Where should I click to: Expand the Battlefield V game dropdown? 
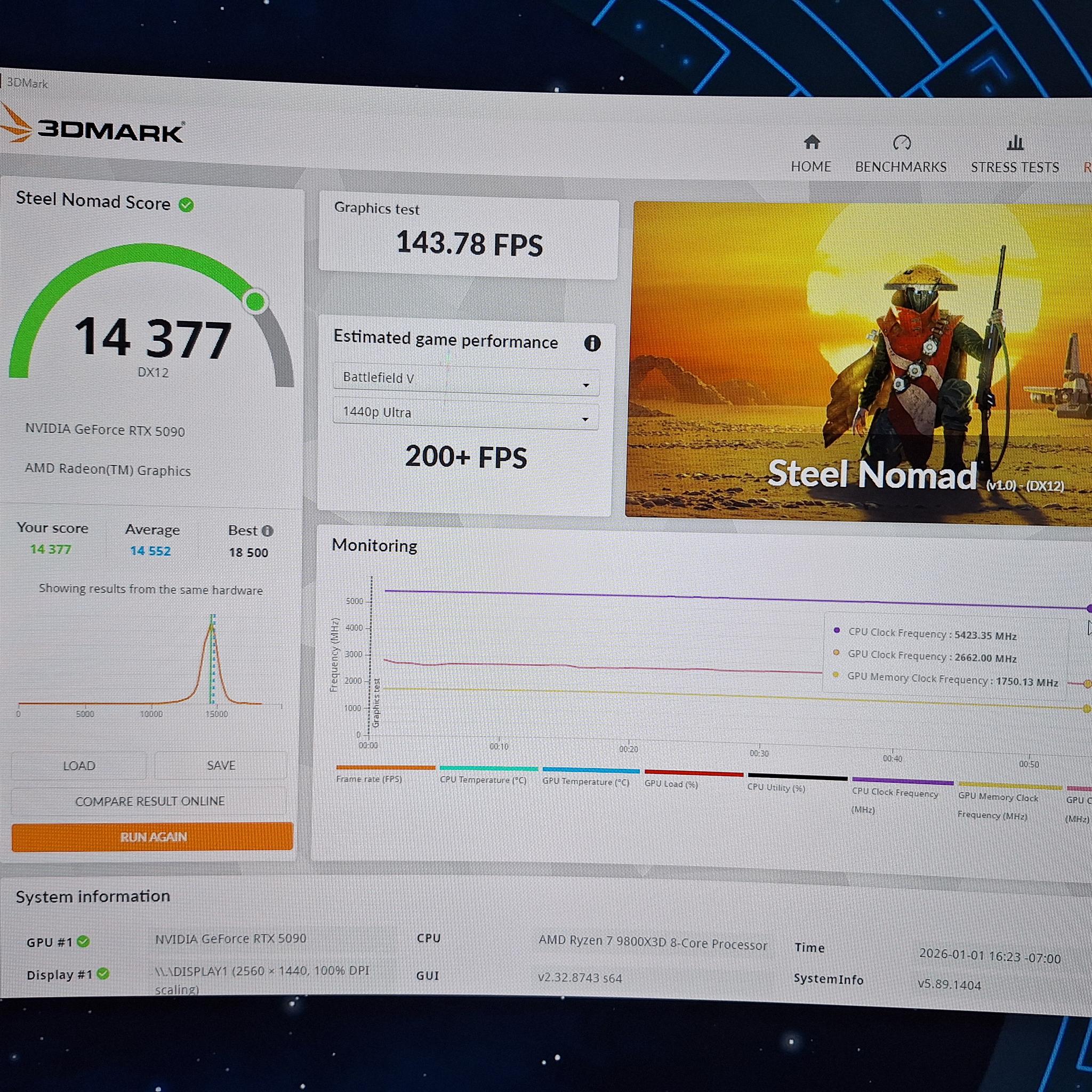tap(465, 379)
